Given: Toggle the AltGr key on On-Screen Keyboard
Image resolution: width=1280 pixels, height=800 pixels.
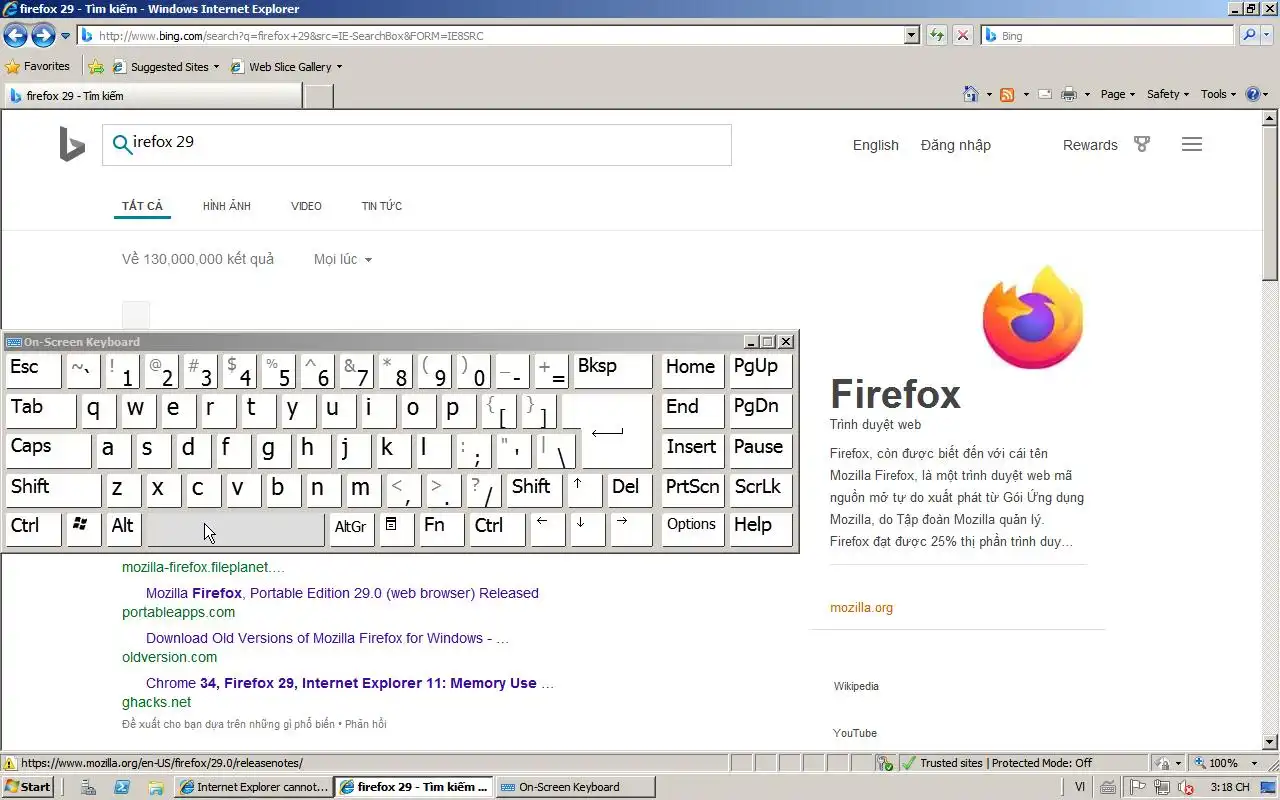Looking at the screenshot, I should (x=351, y=528).
